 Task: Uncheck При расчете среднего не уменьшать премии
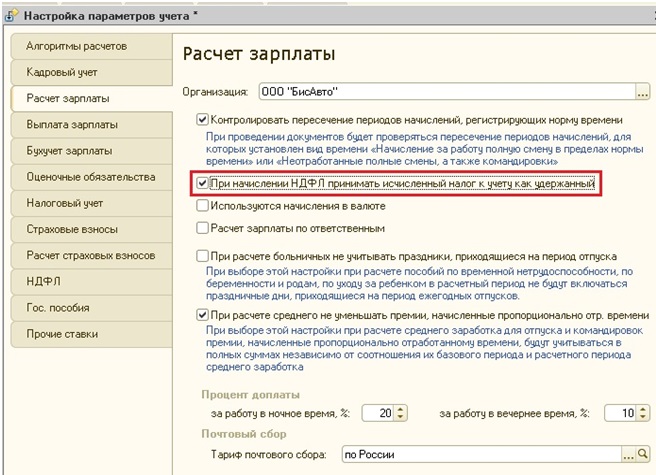tap(202, 315)
